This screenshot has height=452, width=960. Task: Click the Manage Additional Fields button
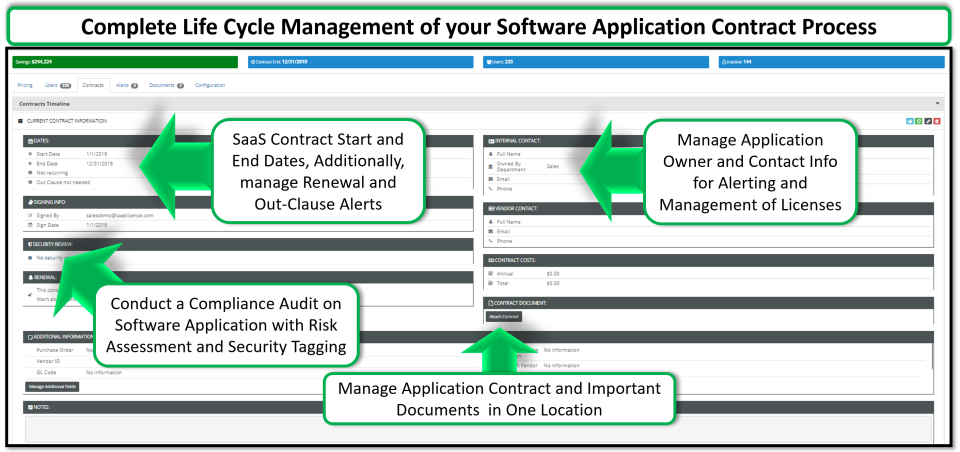[x=53, y=386]
